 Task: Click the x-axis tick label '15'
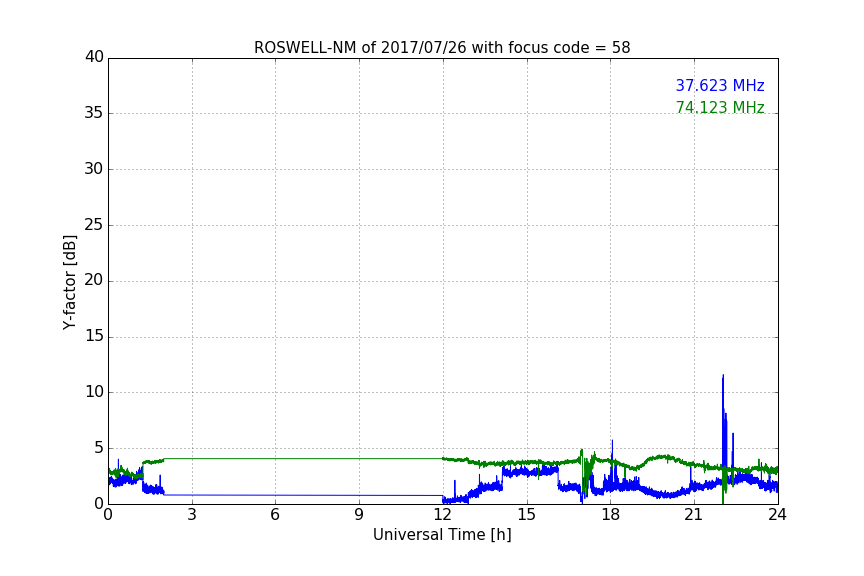point(526,515)
